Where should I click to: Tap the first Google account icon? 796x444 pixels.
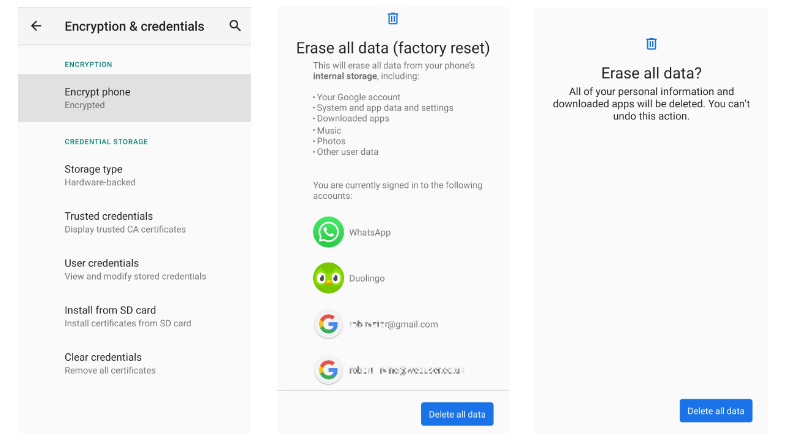(x=328, y=324)
